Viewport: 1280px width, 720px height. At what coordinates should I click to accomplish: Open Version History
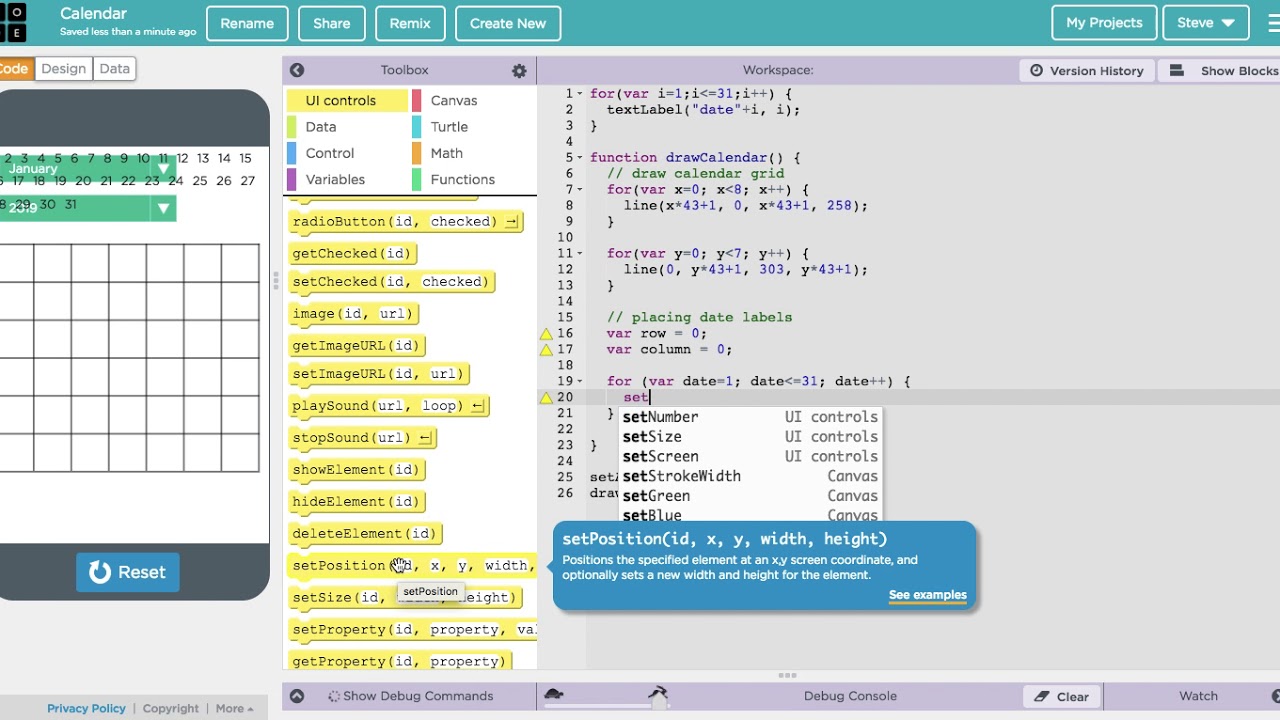1087,71
